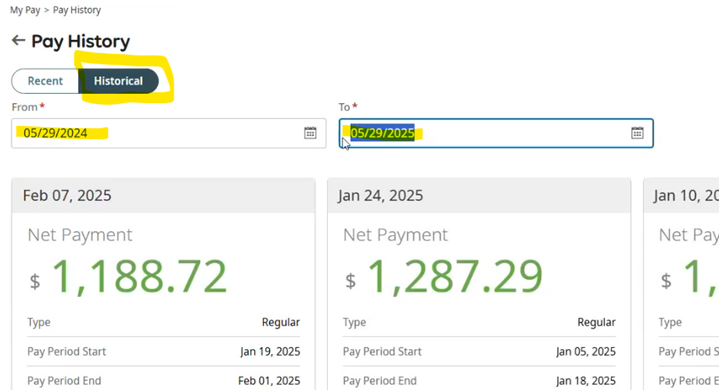Viewport: 719px width, 390px height.
Task: Open the To date calendar picker
Action: [x=637, y=133]
